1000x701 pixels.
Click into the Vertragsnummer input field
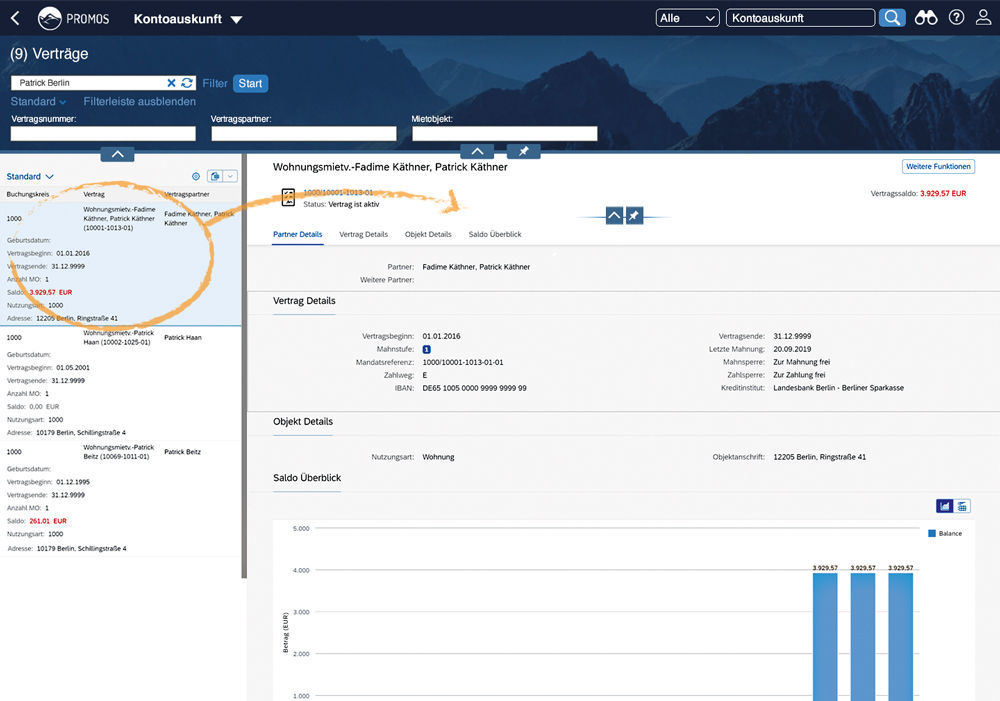coord(103,134)
